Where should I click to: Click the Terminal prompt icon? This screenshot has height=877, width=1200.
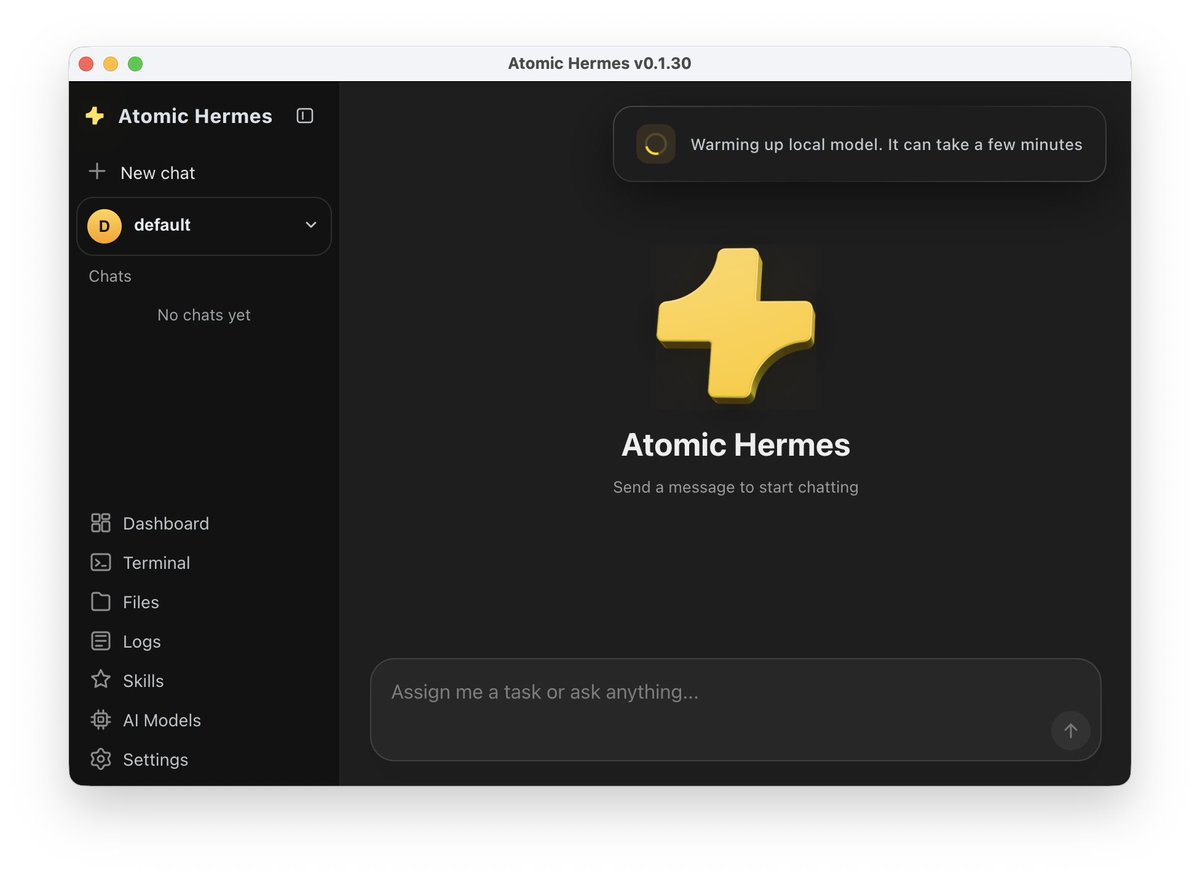[x=101, y=562]
